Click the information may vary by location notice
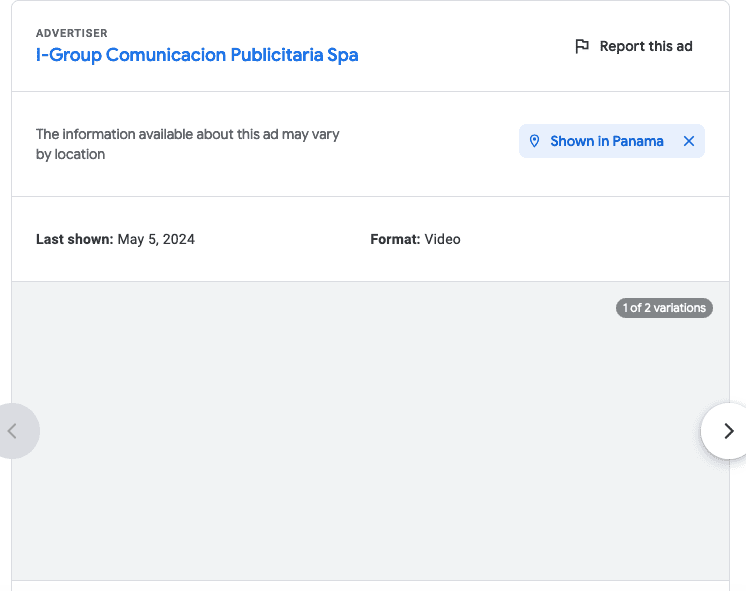This screenshot has height=591, width=746. coord(187,144)
